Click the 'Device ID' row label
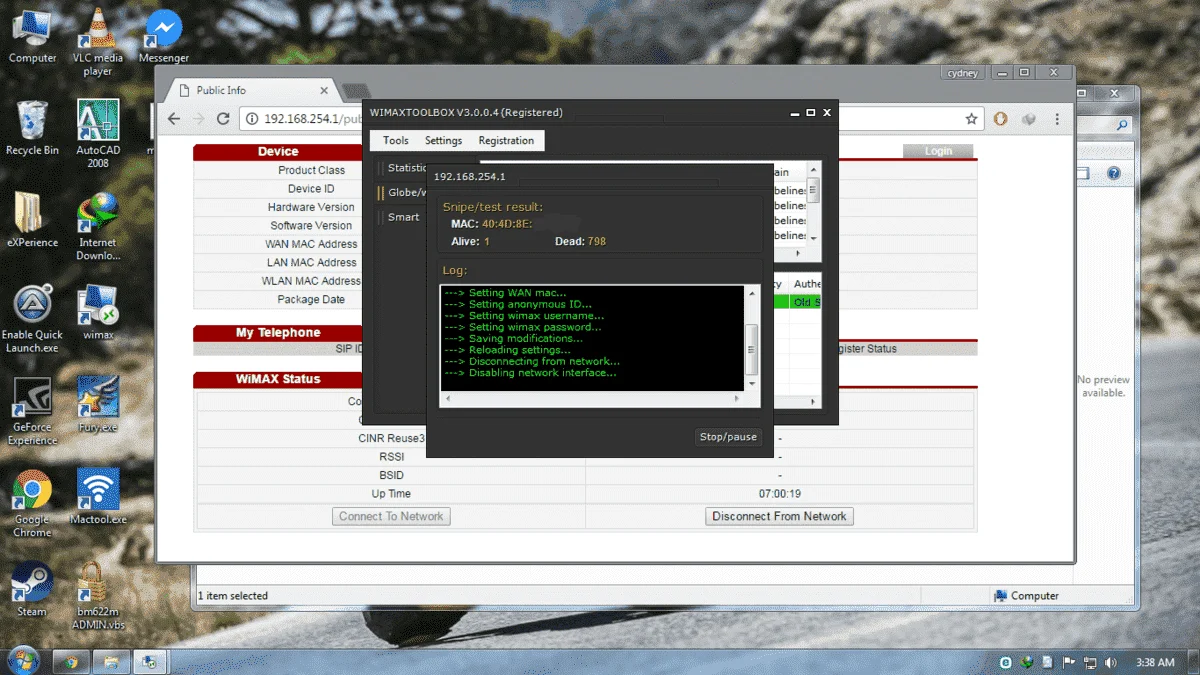The image size is (1200, 675). coord(311,188)
